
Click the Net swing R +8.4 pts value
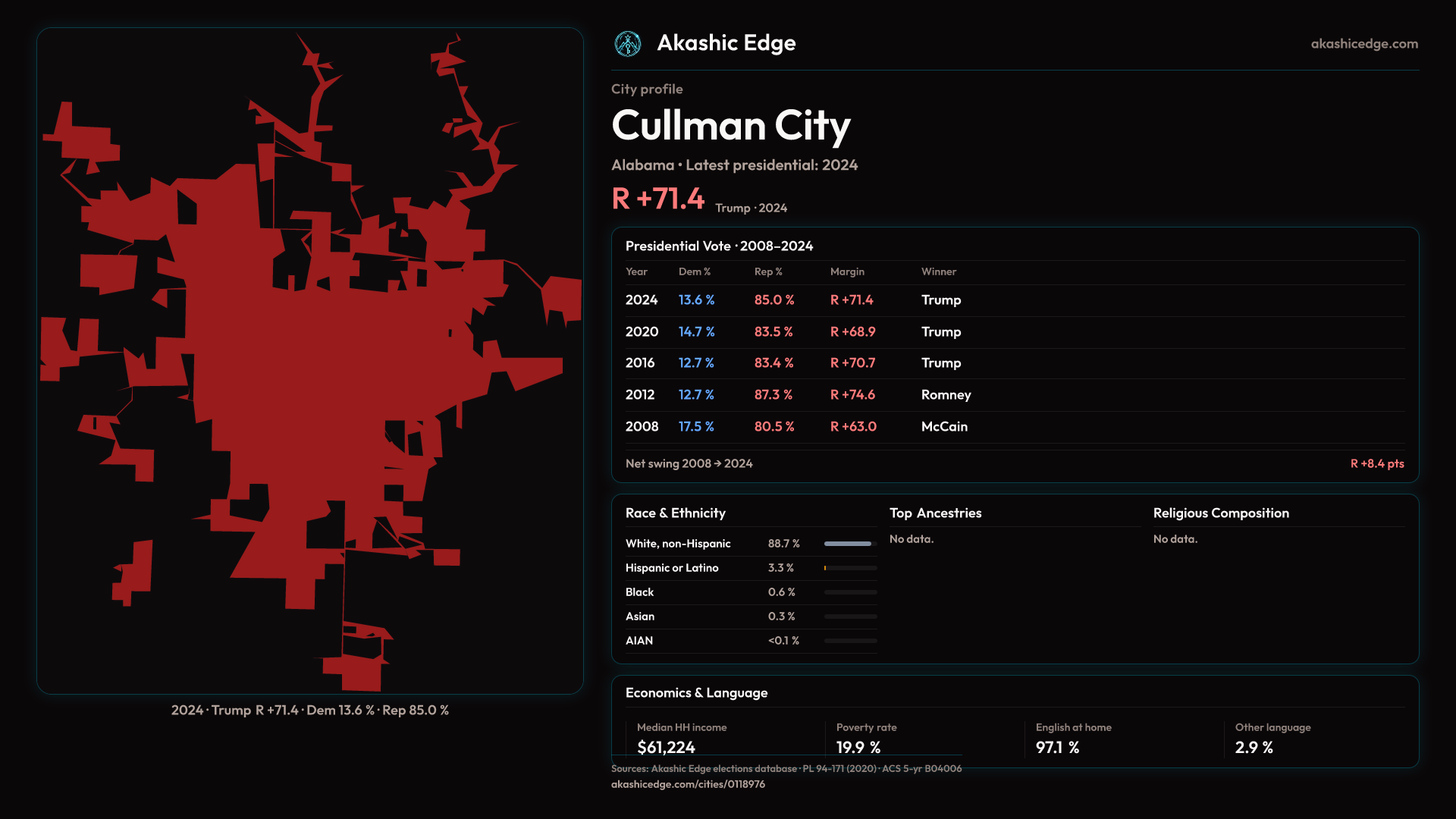[1376, 463]
